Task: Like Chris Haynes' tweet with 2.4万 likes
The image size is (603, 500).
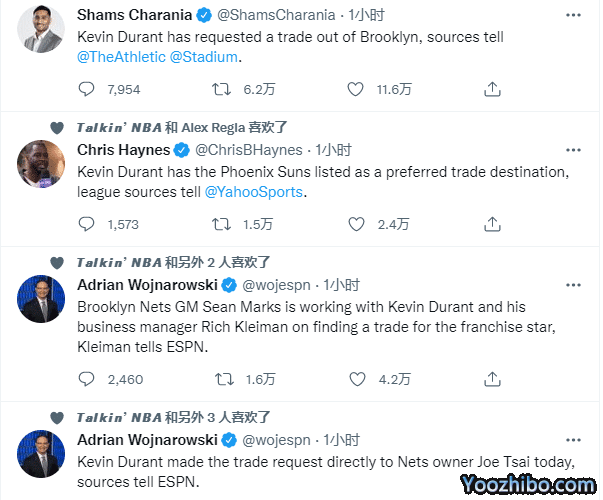Action: pos(358,224)
